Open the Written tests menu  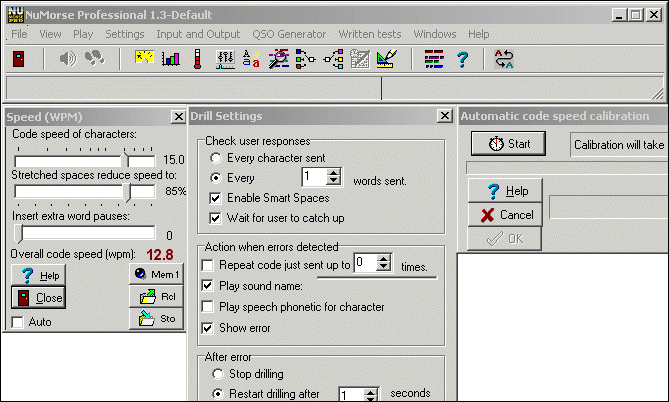pos(369,34)
